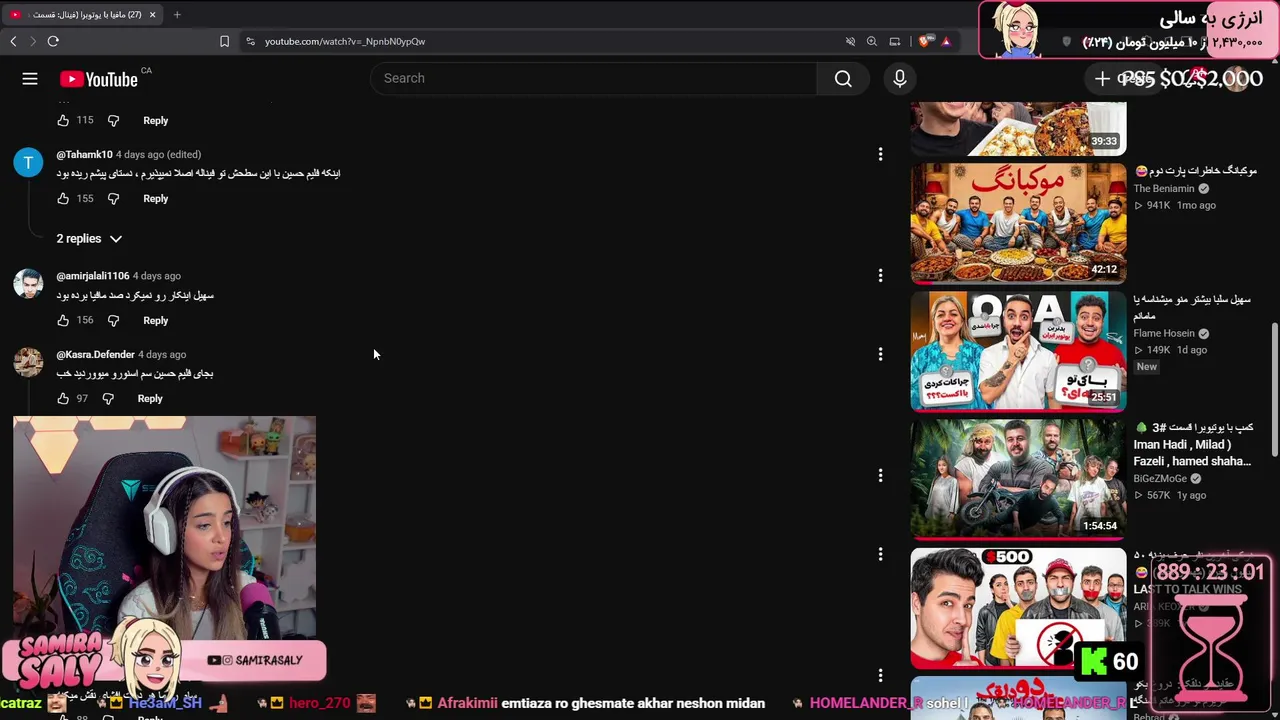Click the '4 days ago (edited)' timestamp
1280x720 pixels.
pos(158,154)
